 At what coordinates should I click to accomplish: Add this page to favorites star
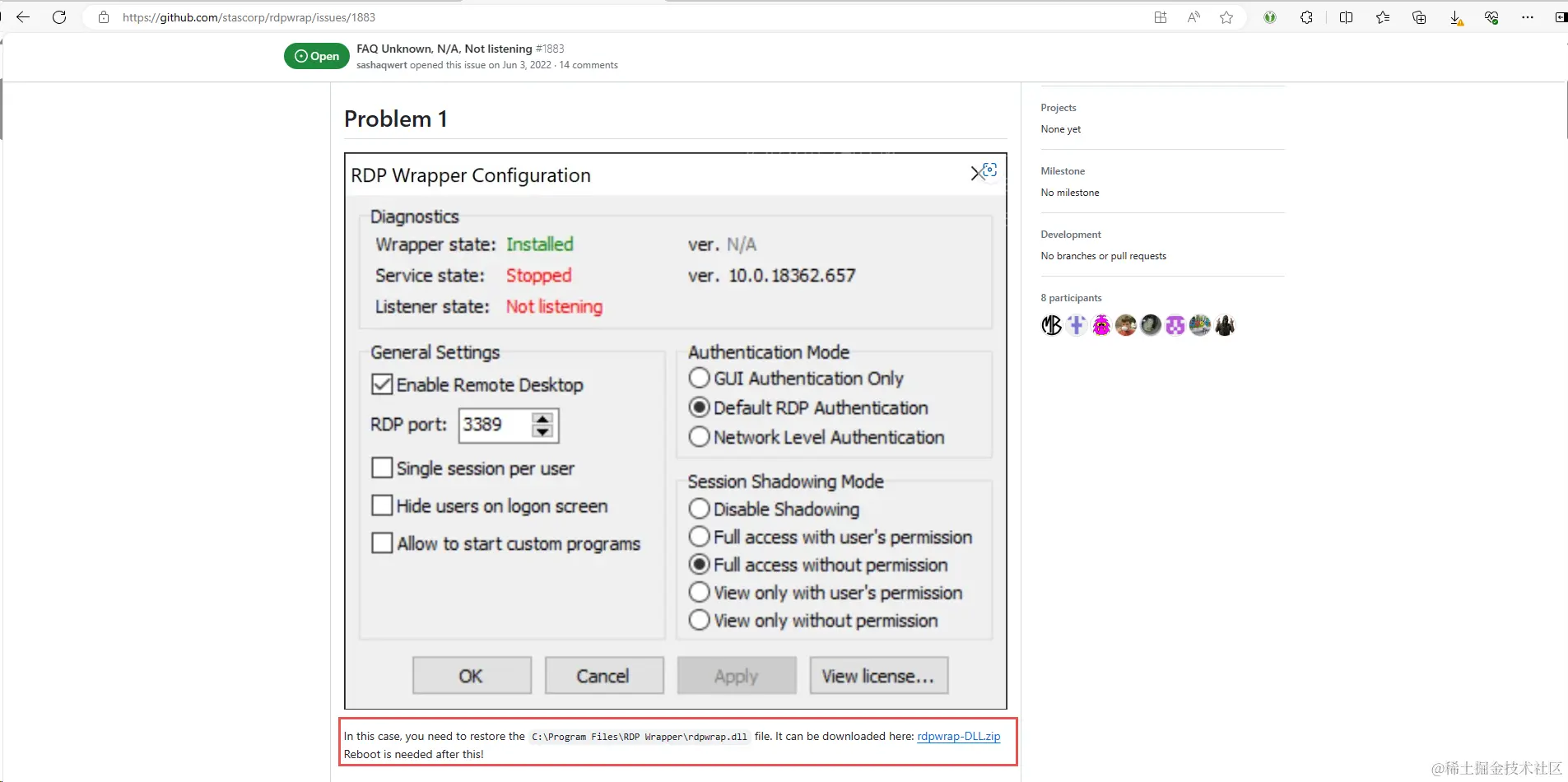pos(1226,17)
